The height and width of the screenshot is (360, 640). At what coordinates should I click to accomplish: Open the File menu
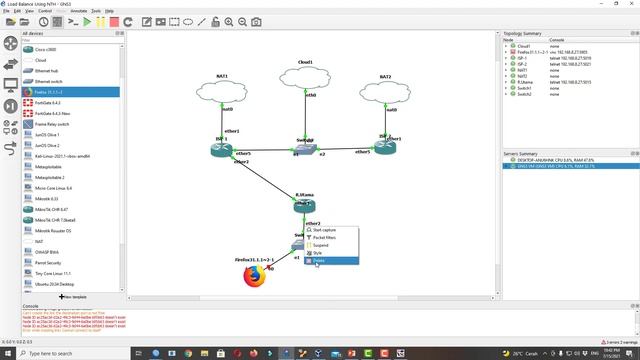point(6,11)
